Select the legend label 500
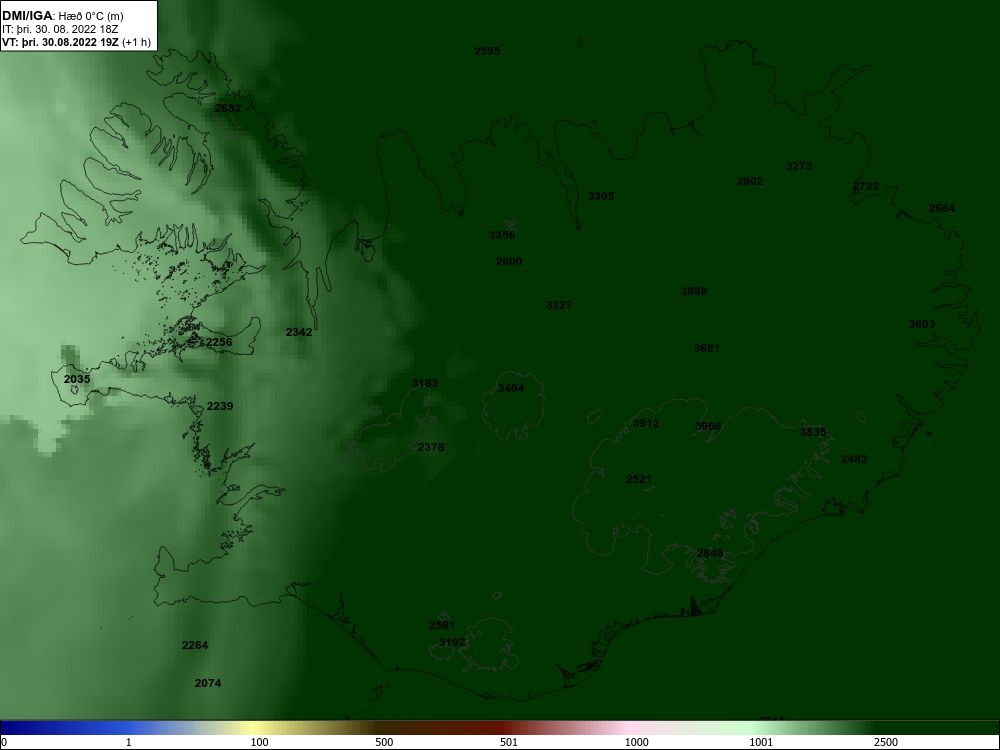 (384, 742)
